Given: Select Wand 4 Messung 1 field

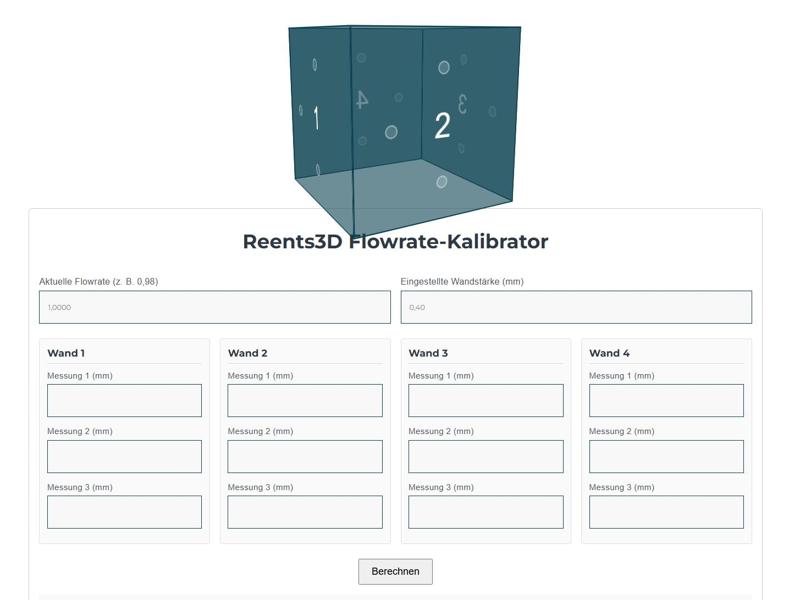Looking at the screenshot, I should point(666,401).
